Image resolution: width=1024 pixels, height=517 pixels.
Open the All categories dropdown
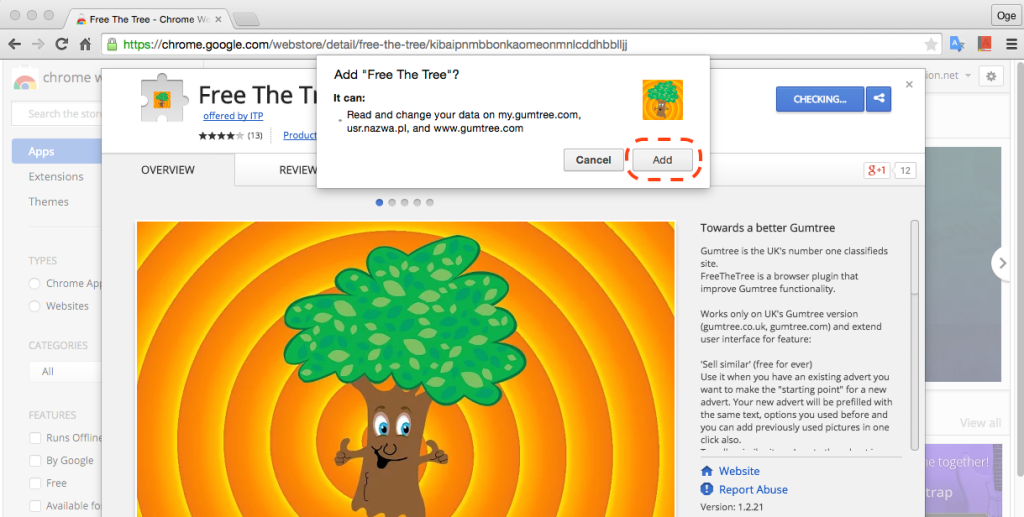(65, 371)
